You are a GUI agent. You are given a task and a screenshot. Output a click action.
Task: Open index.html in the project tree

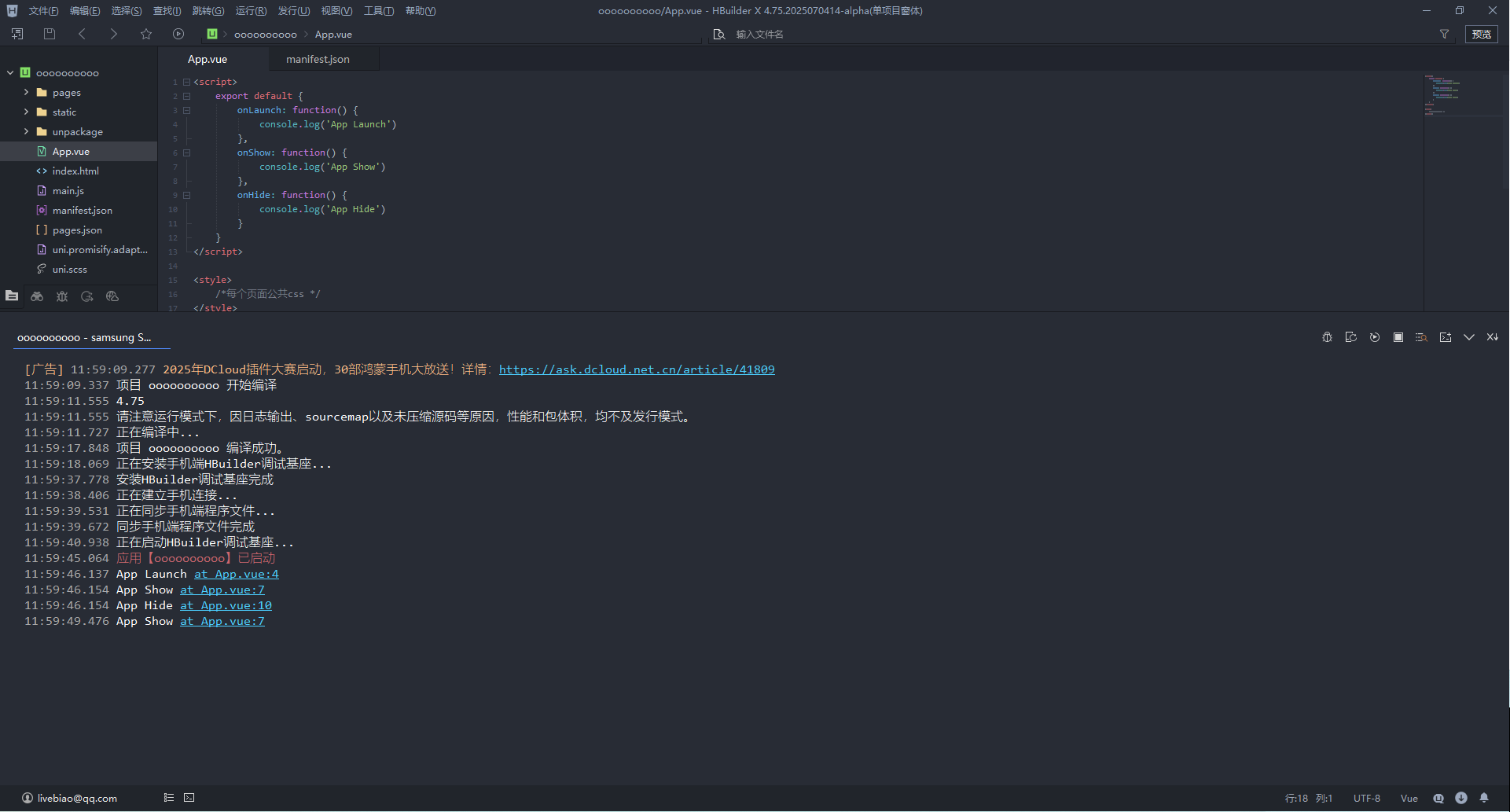pyautogui.click(x=75, y=171)
